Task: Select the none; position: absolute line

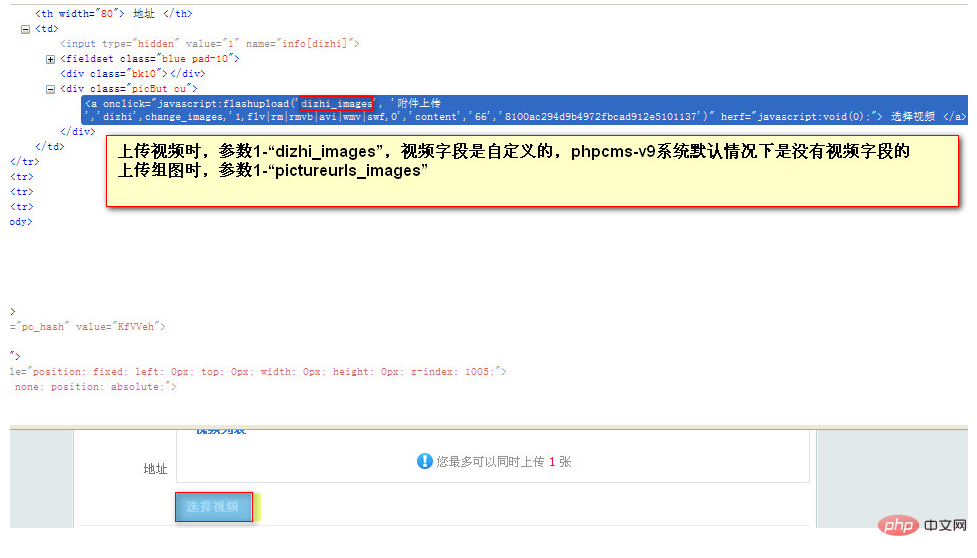Action: [95, 387]
